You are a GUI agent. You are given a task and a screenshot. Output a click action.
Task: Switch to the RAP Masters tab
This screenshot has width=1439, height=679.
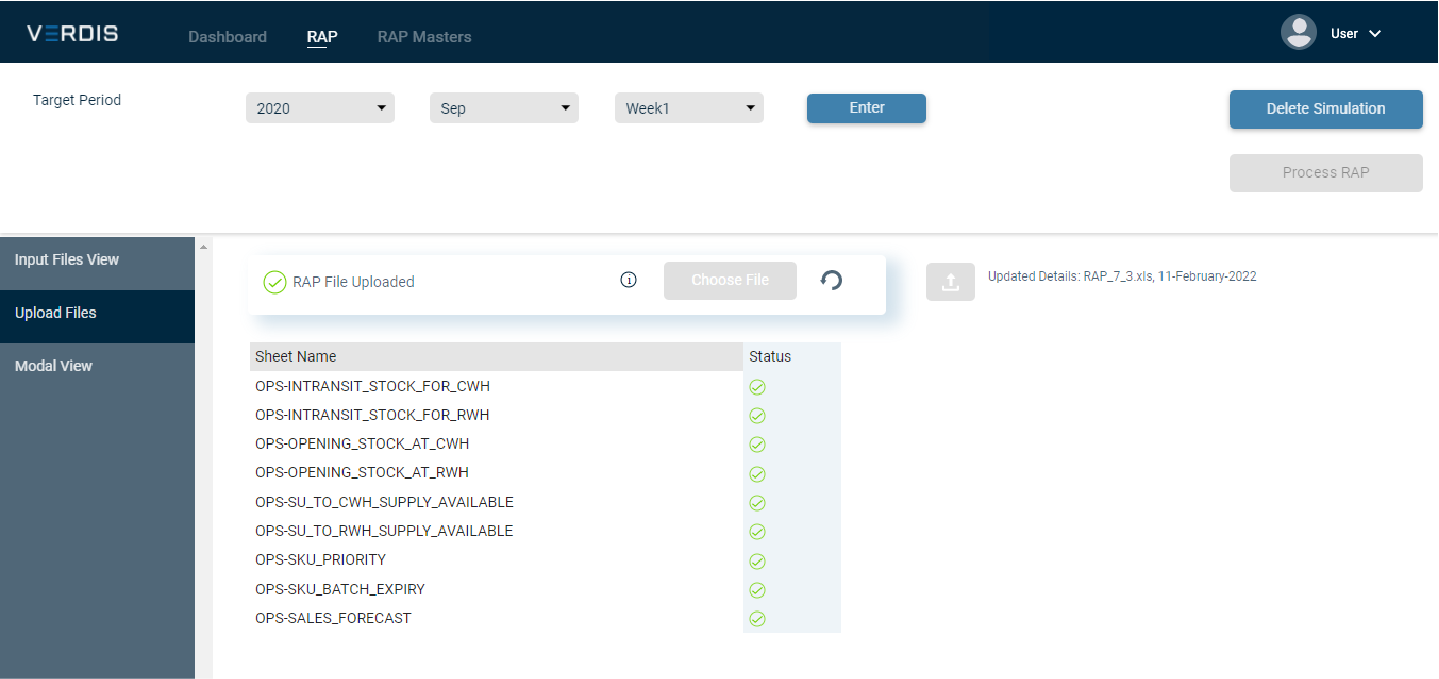coord(424,37)
